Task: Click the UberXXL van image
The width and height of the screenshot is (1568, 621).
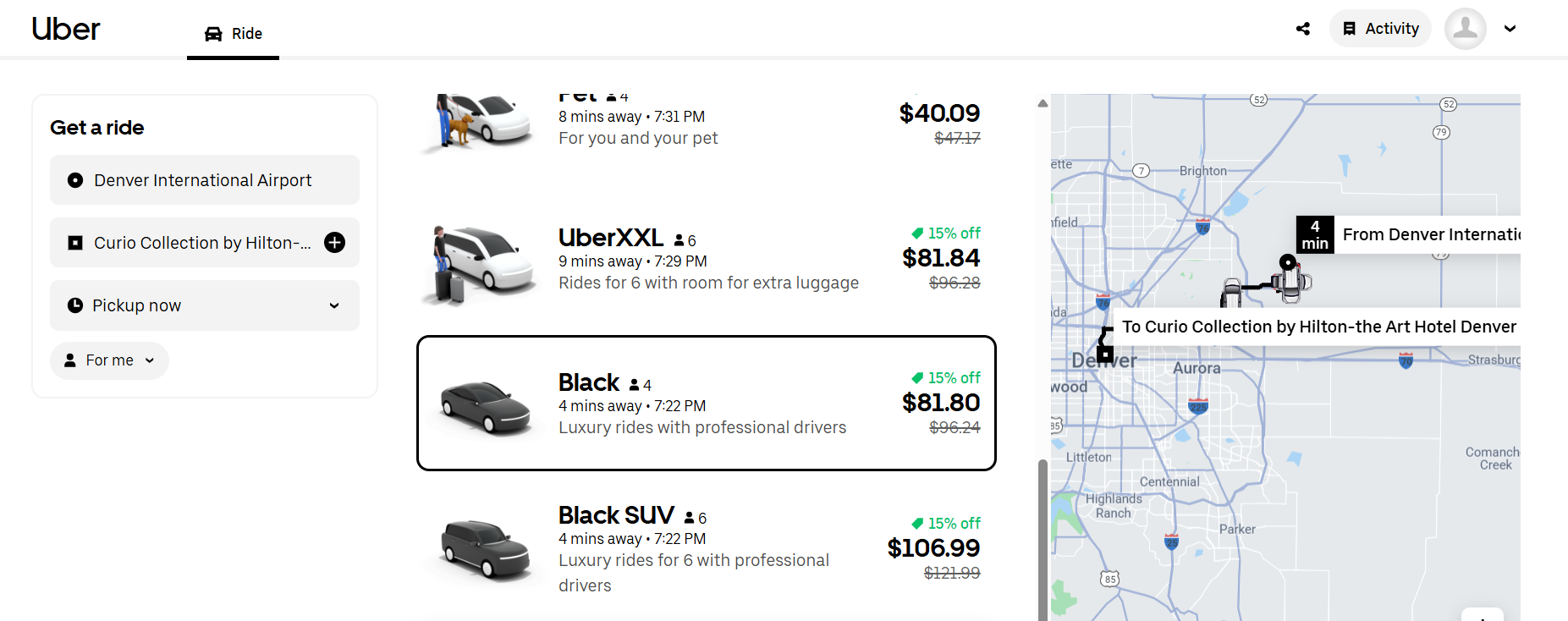Action: [x=482, y=264]
